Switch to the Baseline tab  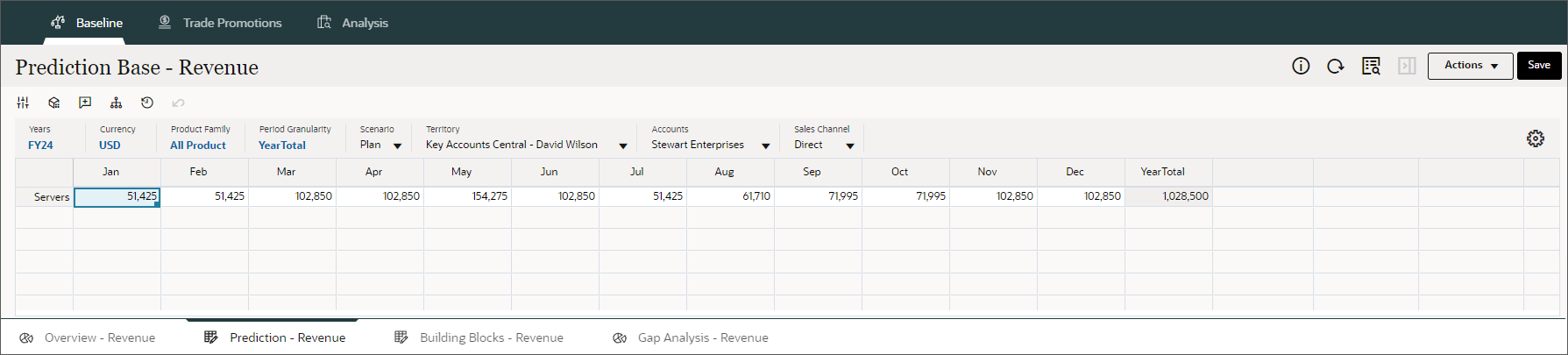click(86, 23)
